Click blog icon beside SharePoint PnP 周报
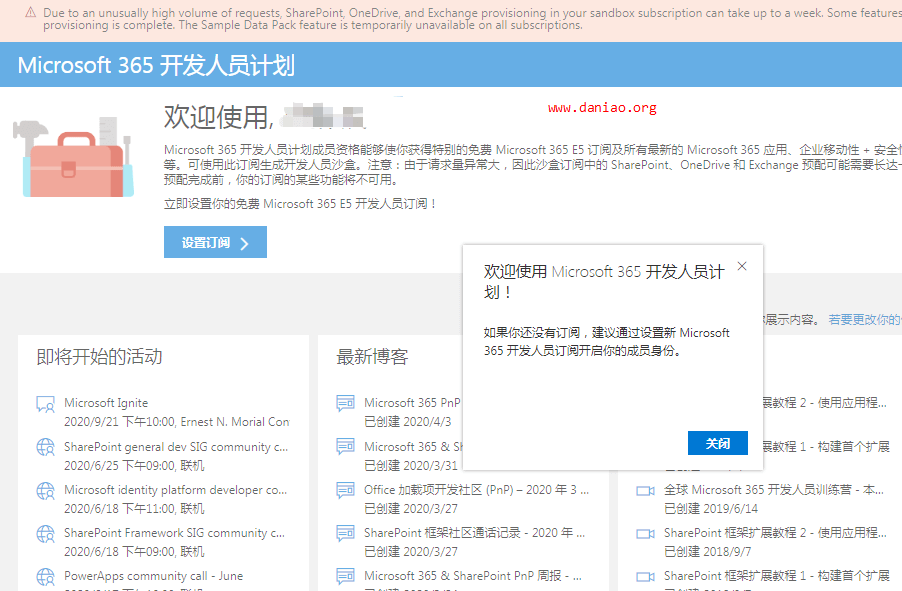 coord(345,576)
